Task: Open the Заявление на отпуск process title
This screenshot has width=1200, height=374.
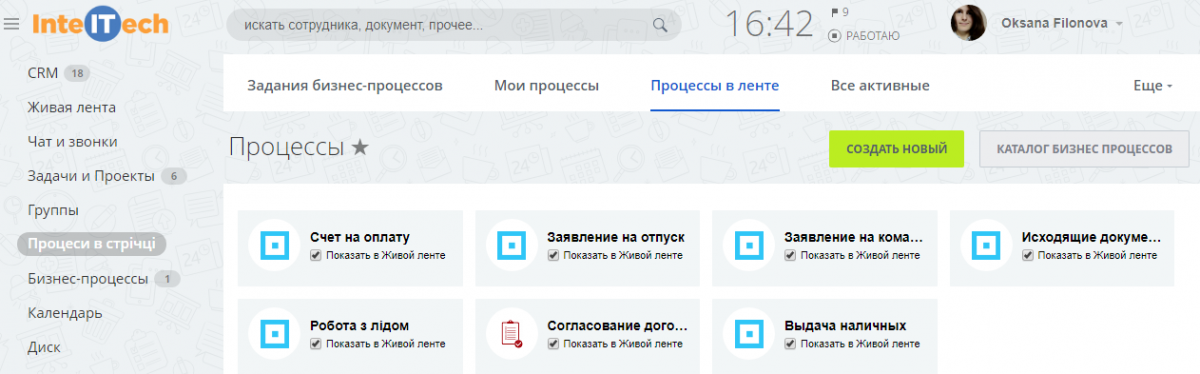Action: (x=616, y=238)
